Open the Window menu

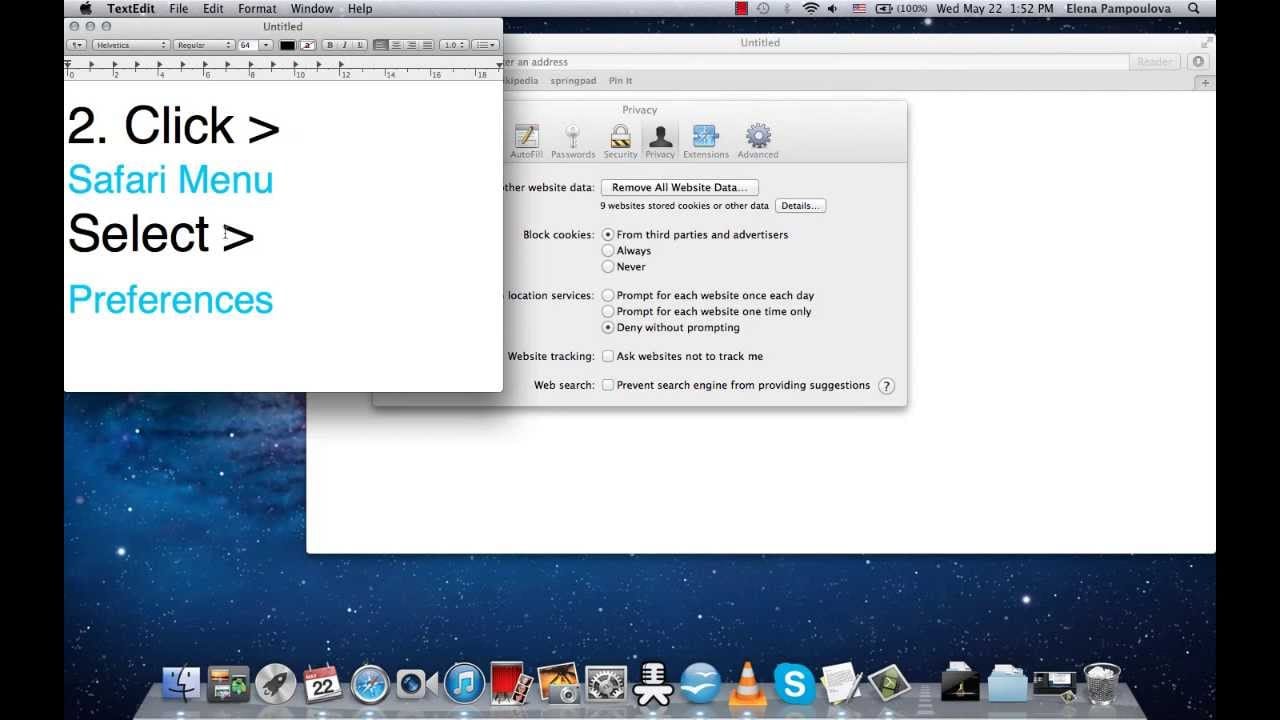(312, 8)
